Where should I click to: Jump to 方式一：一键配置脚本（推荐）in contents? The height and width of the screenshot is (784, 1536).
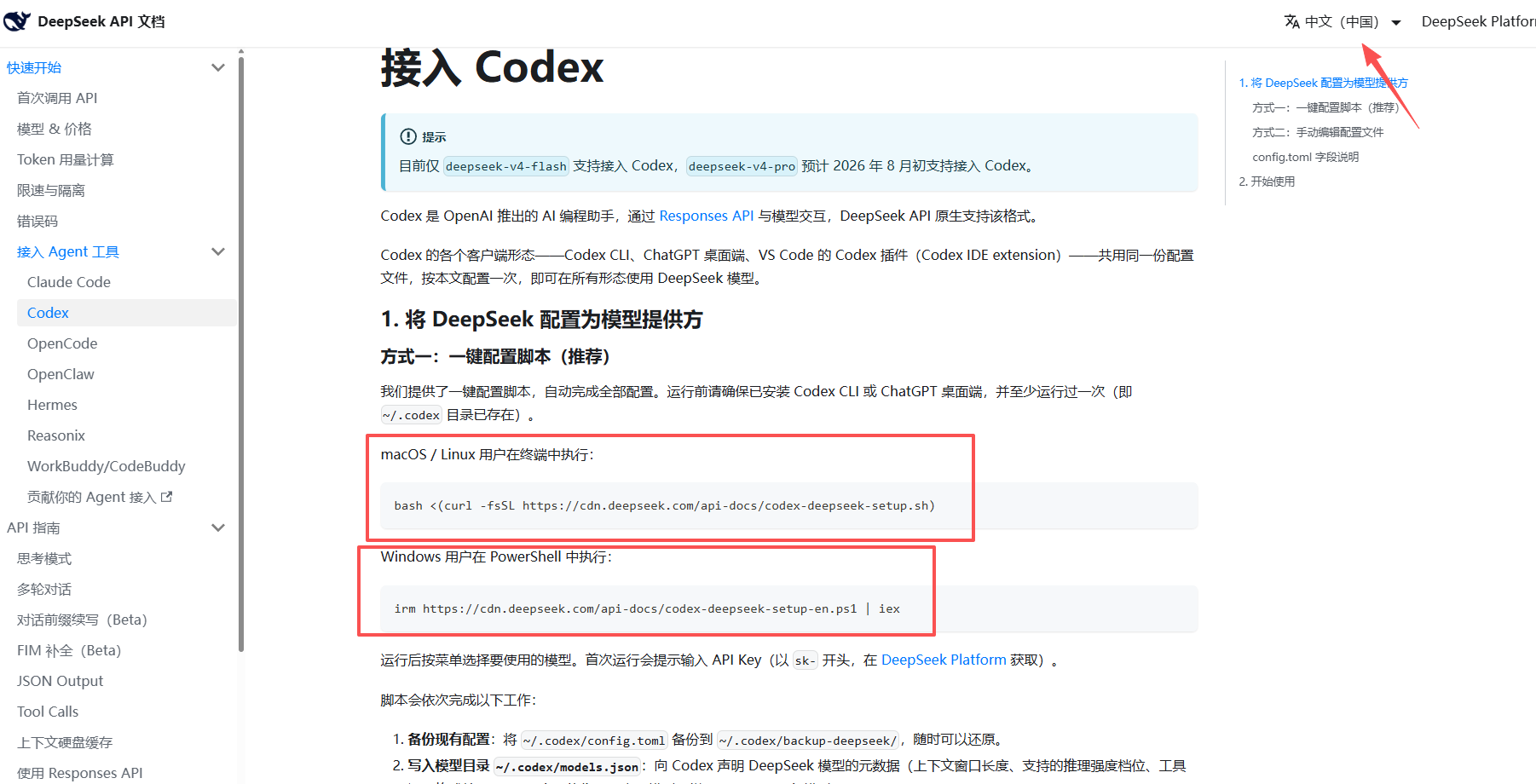pos(1325,107)
